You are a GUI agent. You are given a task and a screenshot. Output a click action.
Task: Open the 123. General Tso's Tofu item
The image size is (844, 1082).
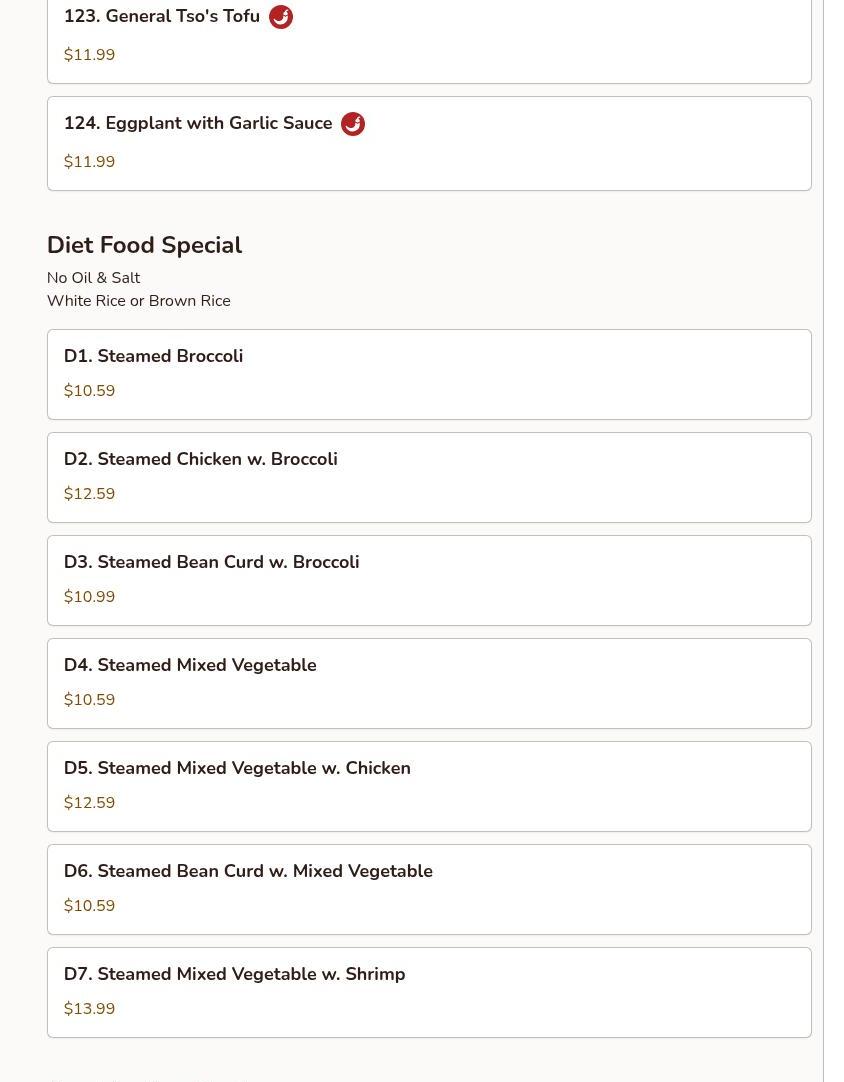(x=429, y=38)
